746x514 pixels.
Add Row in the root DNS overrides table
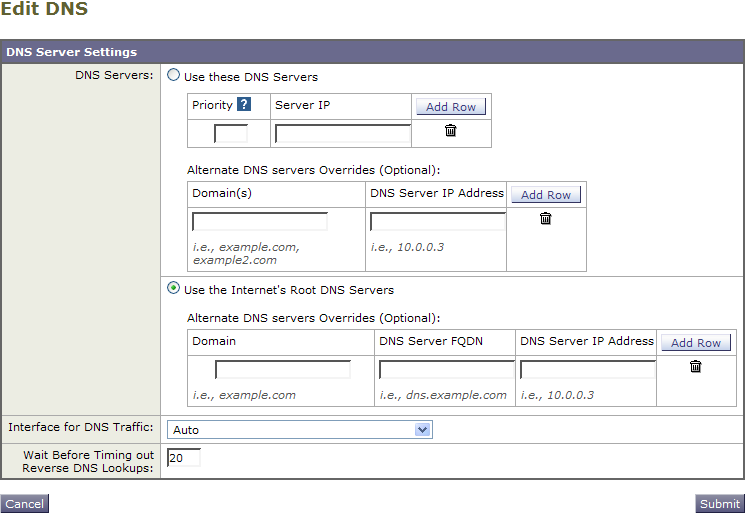[696, 343]
